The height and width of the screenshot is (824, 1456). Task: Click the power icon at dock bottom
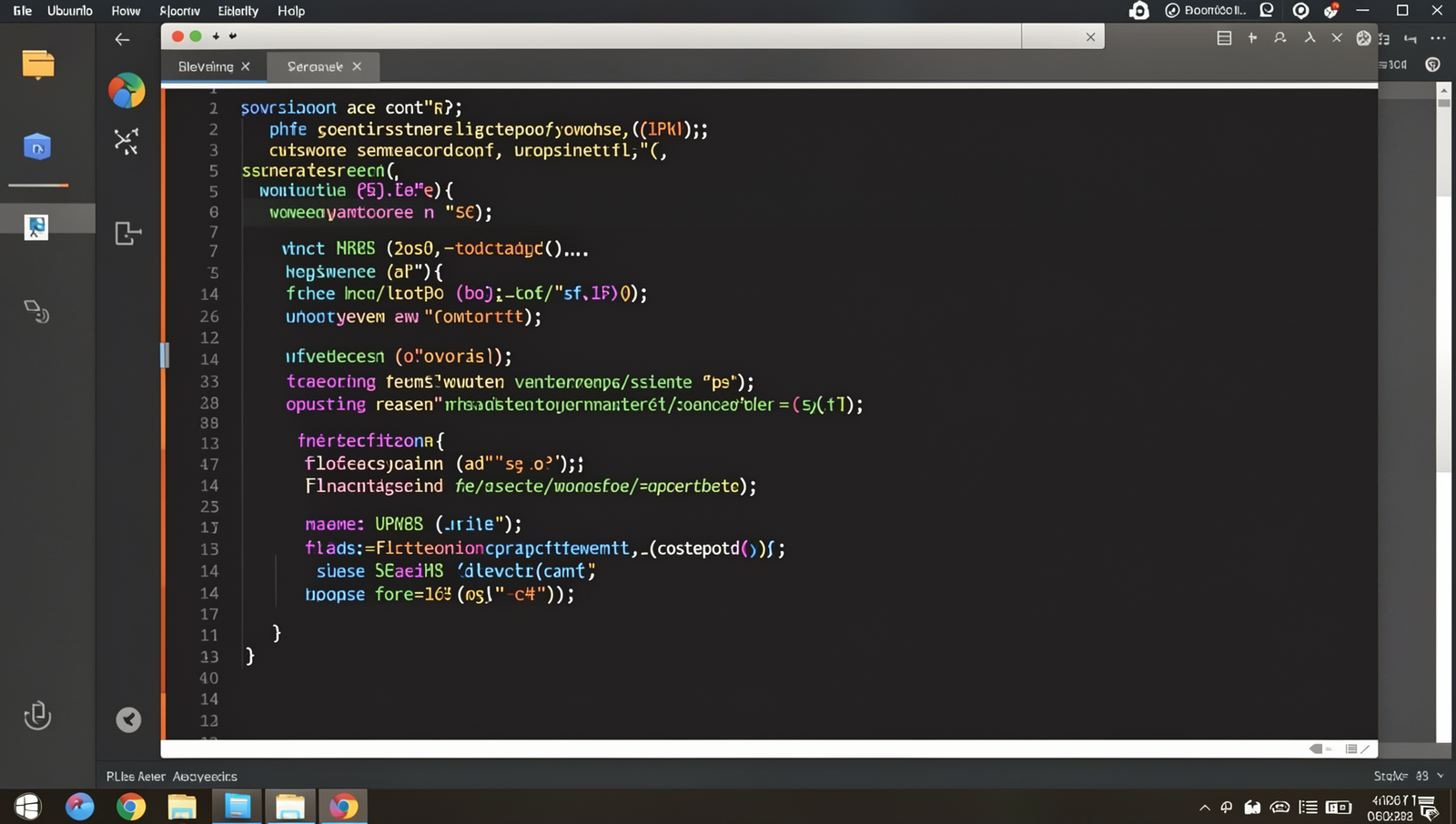(x=37, y=716)
